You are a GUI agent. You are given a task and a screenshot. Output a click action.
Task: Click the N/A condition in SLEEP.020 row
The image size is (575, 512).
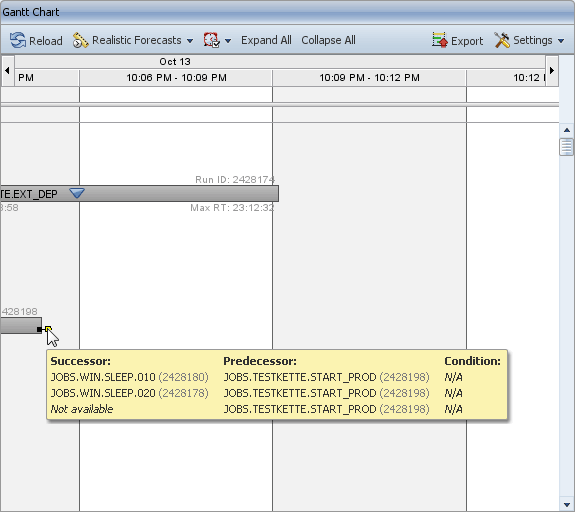(453, 393)
